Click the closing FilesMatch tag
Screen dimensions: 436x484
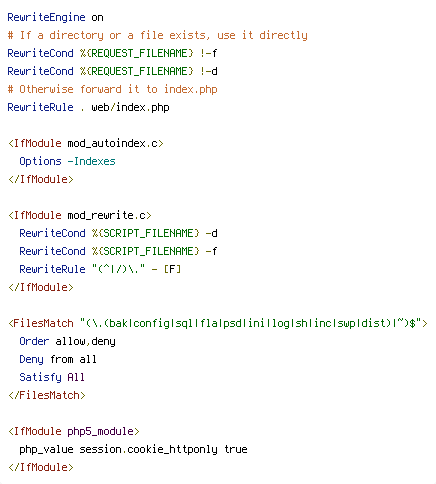(x=47, y=395)
